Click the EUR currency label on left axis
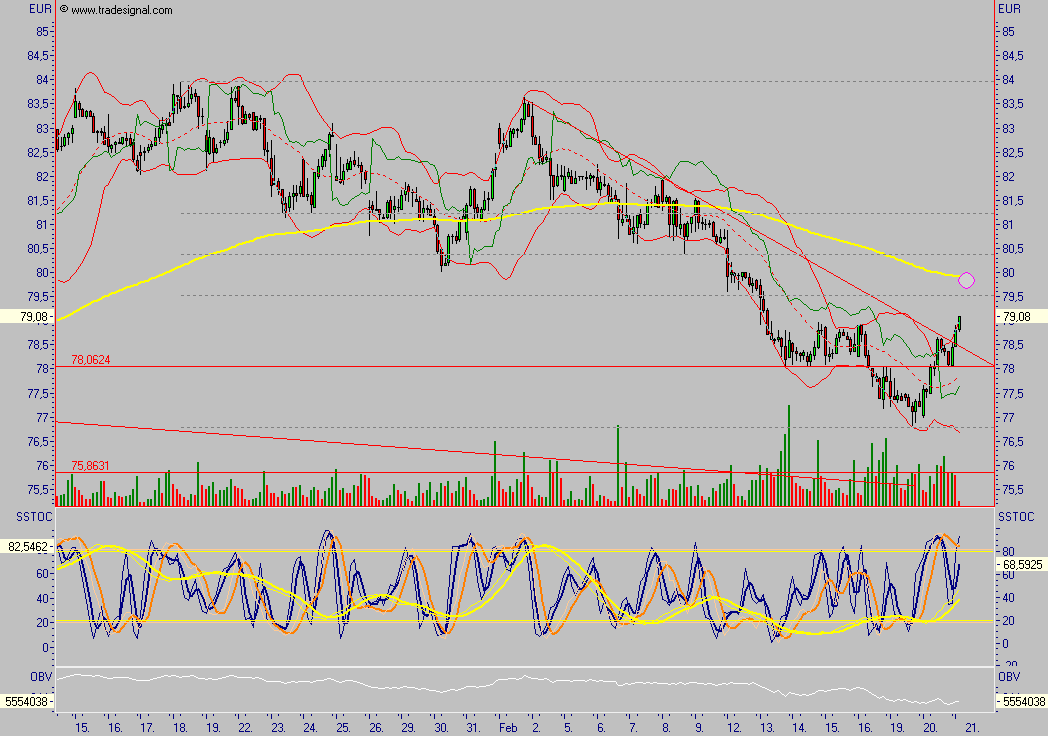This screenshot has height=736, width=1048. pos(40,9)
